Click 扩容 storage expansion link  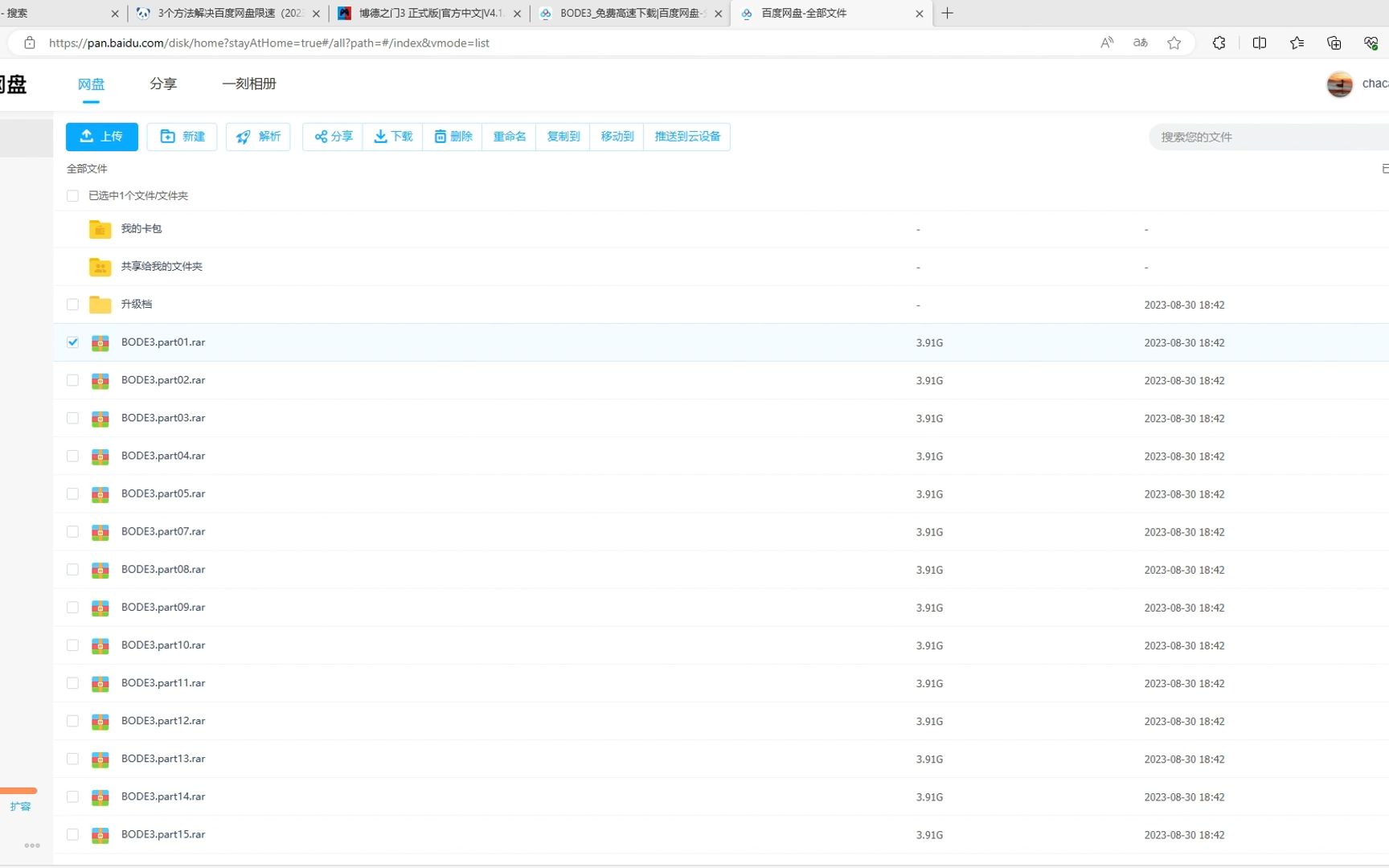20,806
